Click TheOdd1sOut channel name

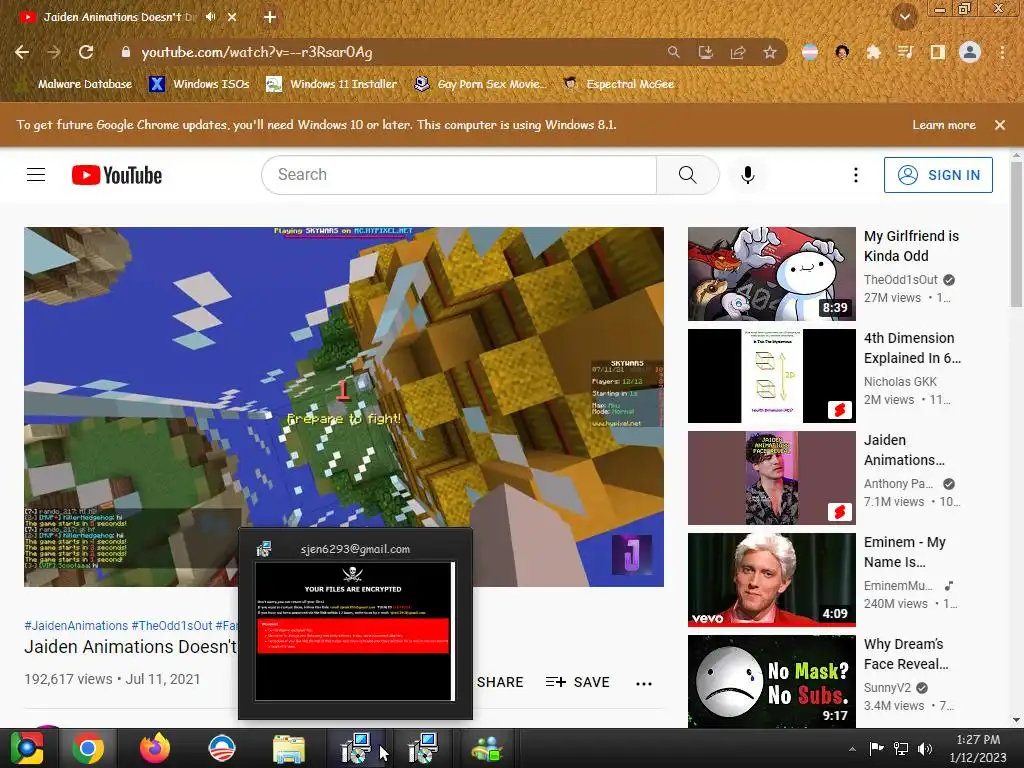click(x=901, y=280)
